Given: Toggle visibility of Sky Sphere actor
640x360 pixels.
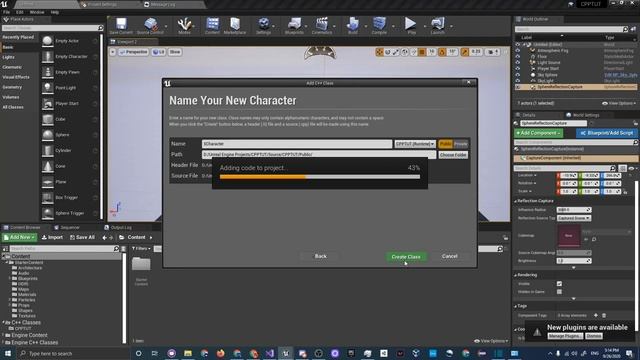Looking at the screenshot, I should point(518,75).
